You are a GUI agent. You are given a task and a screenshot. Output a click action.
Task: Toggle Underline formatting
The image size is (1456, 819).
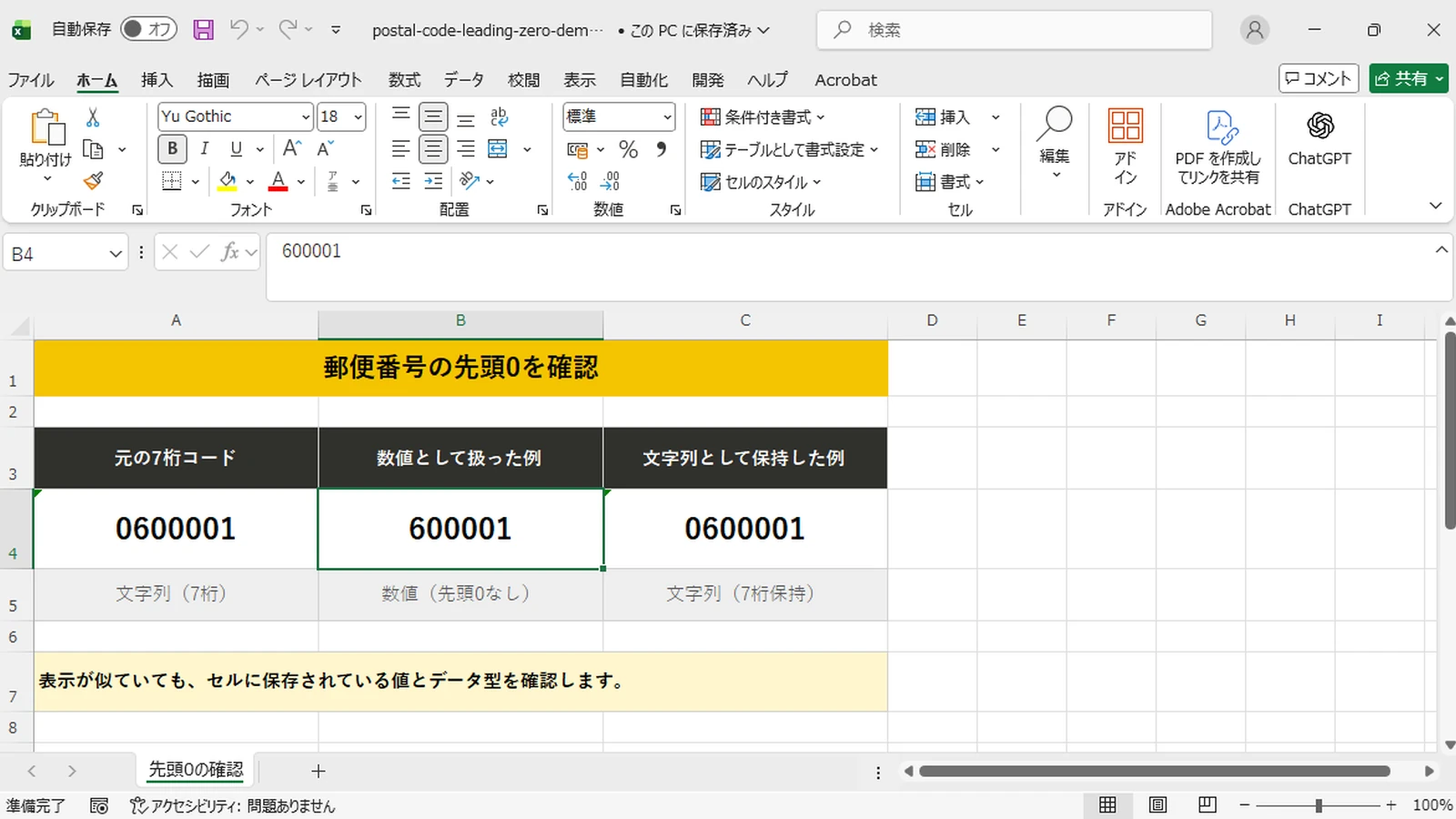click(x=237, y=148)
